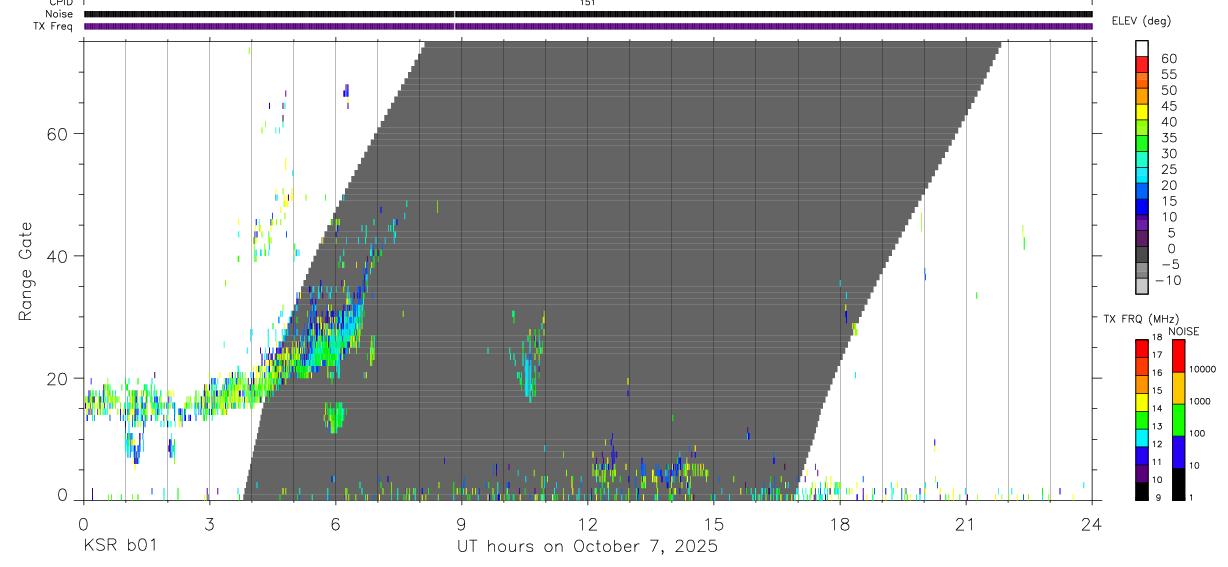Click the "14" label on TX FRQ scale
The height and width of the screenshot is (567, 1228).
pos(1159,409)
